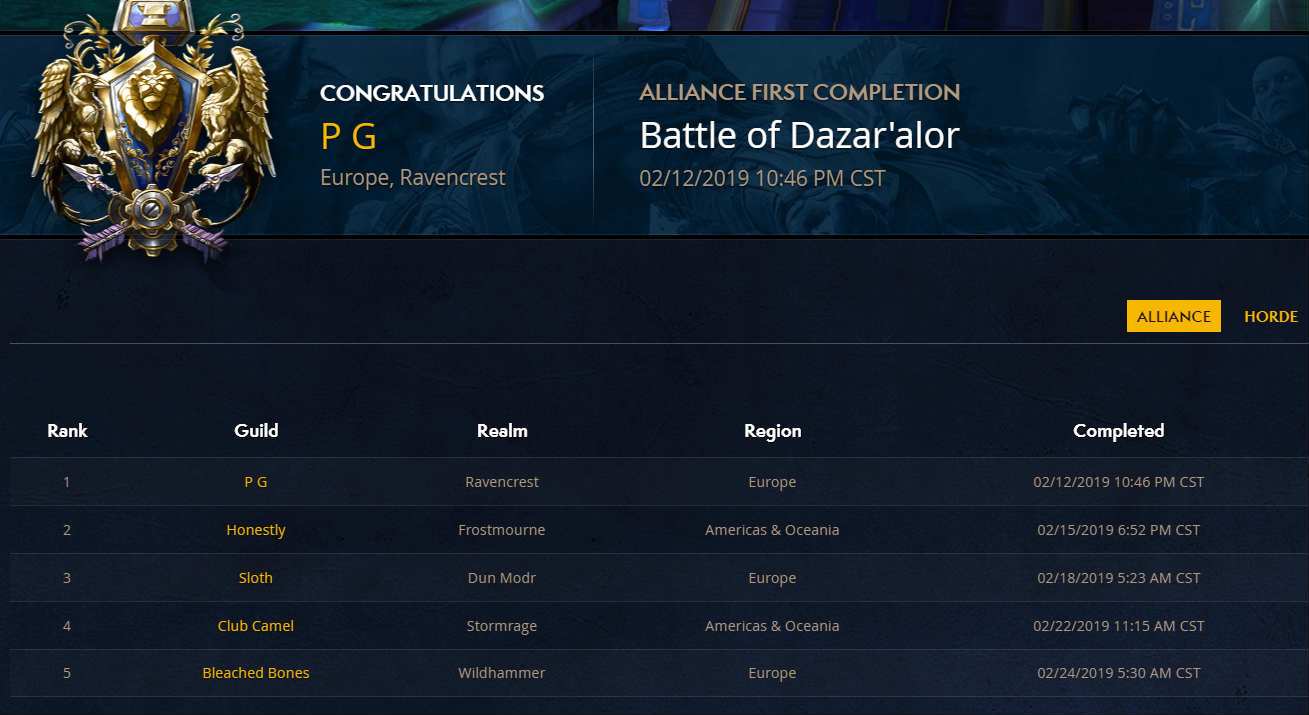Click the large P G name under Congratulations
The image size is (1309, 715).
[349, 136]
